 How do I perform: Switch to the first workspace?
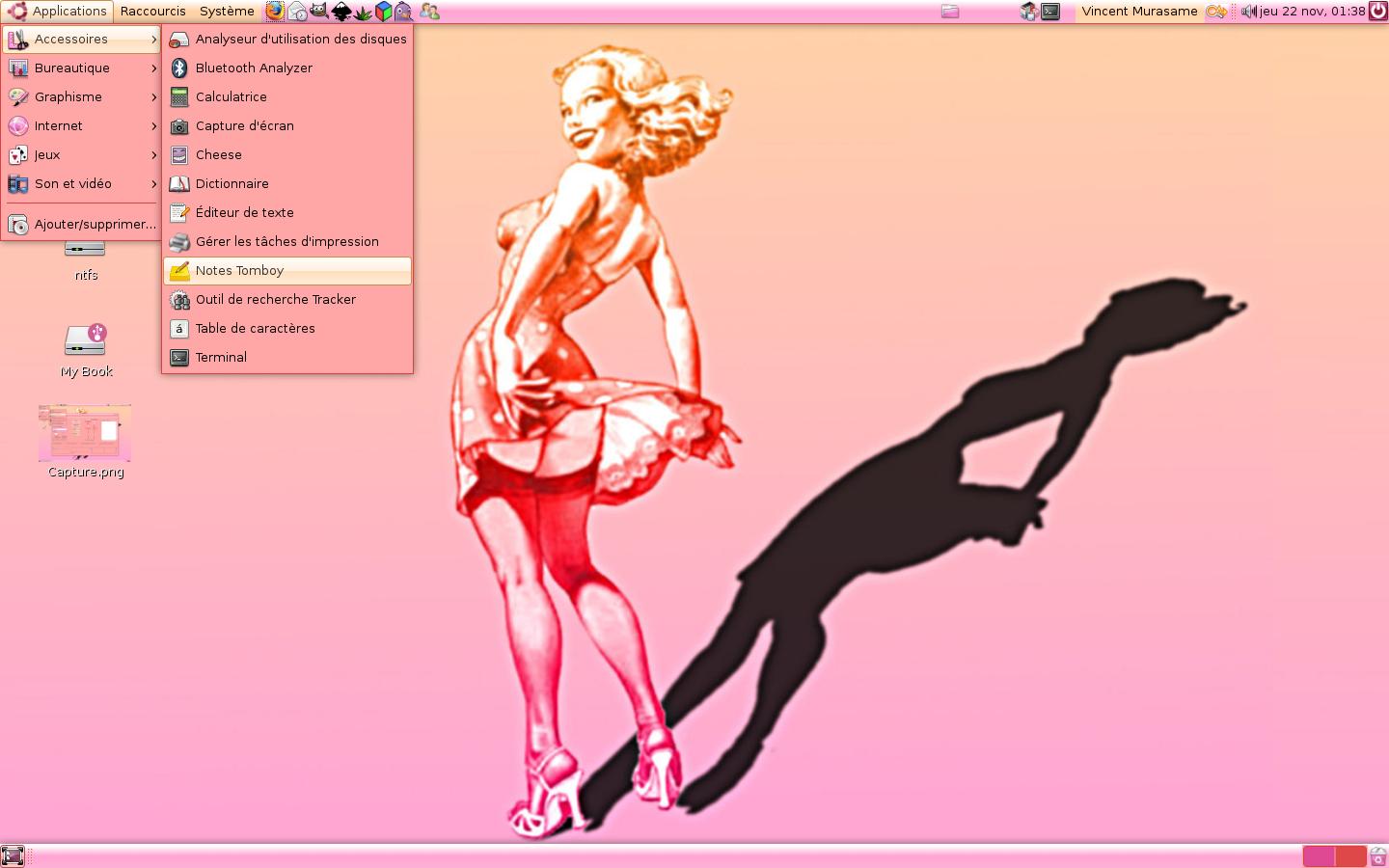(x=1319, y=855)
